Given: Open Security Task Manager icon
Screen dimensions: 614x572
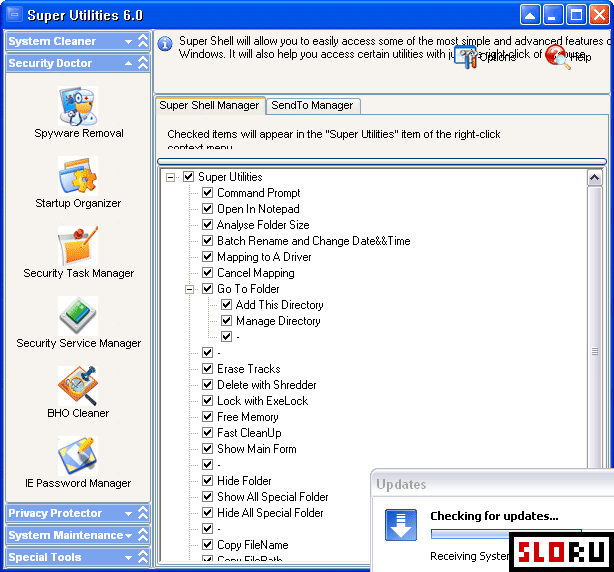Looking at the screenshot, I should [x=78, y=246].
